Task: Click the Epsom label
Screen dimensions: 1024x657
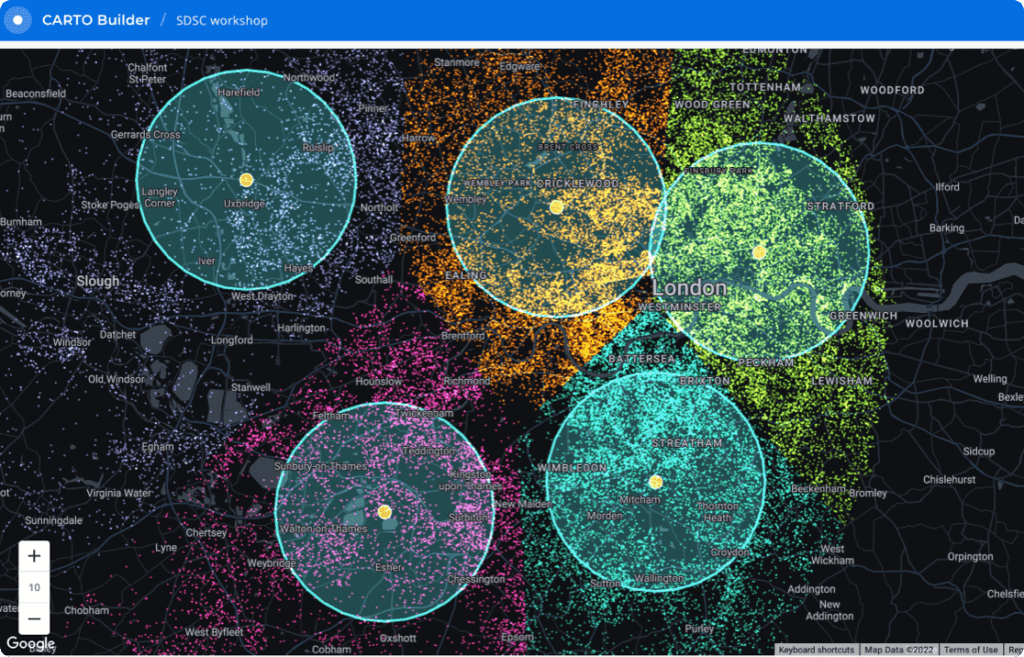Action: click(x=518, y=637)
